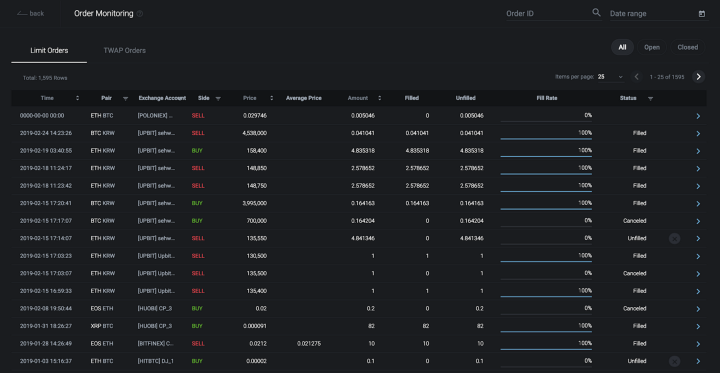
Task: Switch to the TWAP Orders tab
Action: click(124, 51)
